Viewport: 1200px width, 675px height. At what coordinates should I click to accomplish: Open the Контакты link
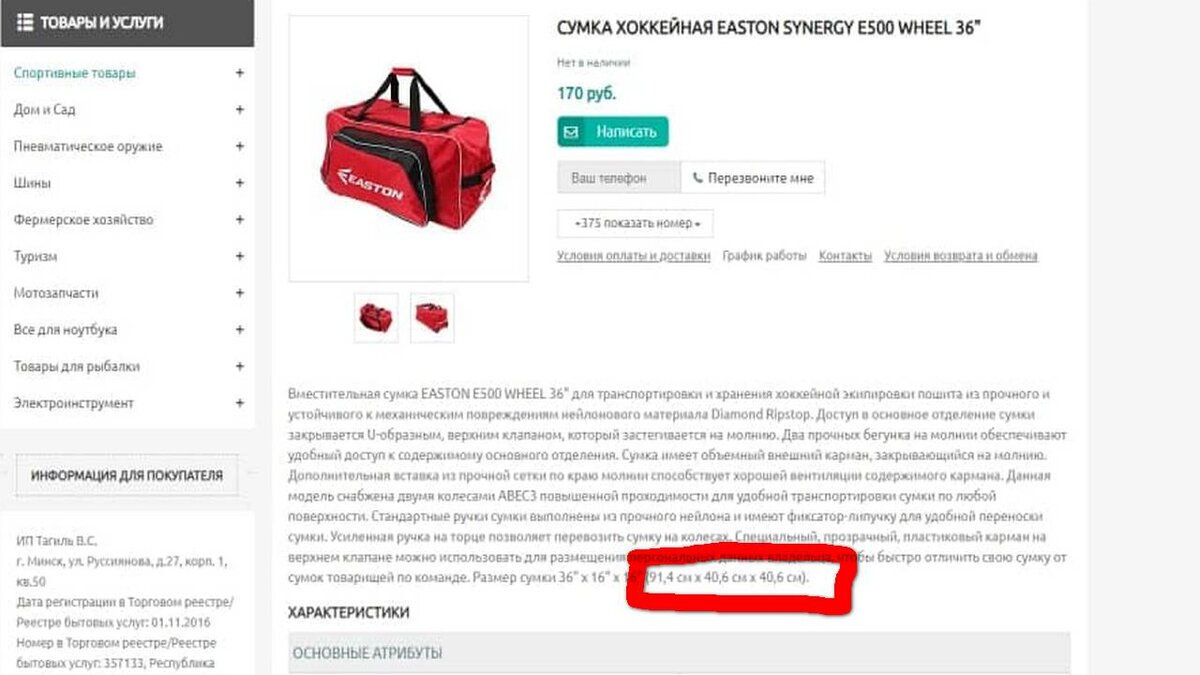pos(845,256)
